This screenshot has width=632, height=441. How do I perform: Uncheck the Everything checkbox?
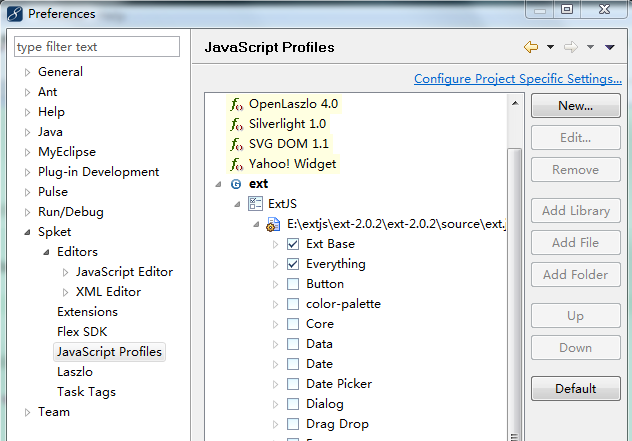coord(293,264)
